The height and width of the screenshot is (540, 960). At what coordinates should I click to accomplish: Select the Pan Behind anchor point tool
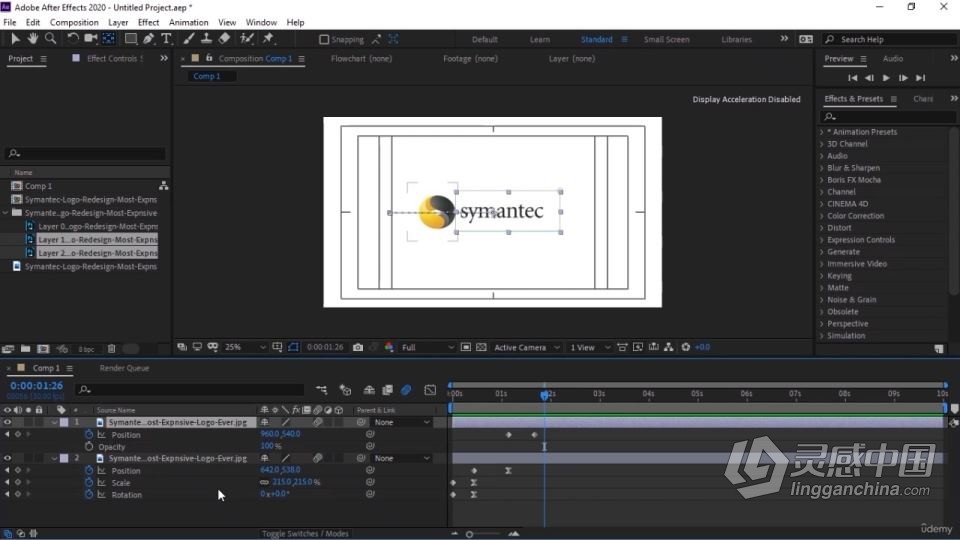(x=108, y=39)
